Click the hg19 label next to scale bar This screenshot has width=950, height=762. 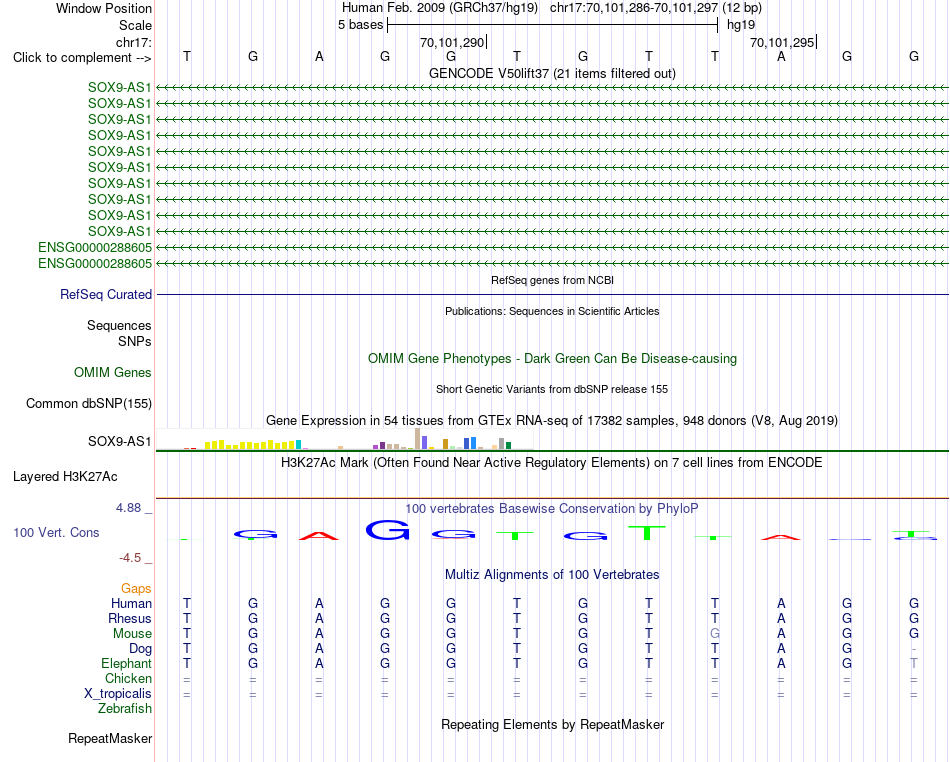pos(741,25)
